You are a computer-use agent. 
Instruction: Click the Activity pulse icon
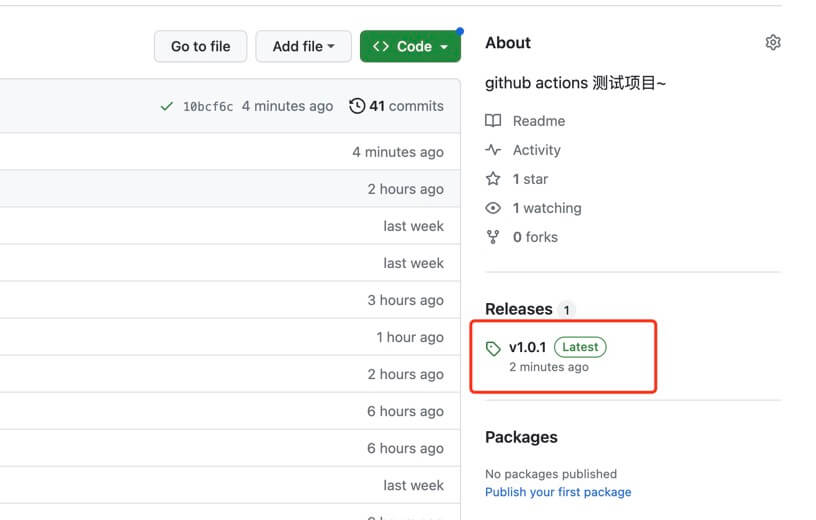[493, 150]
